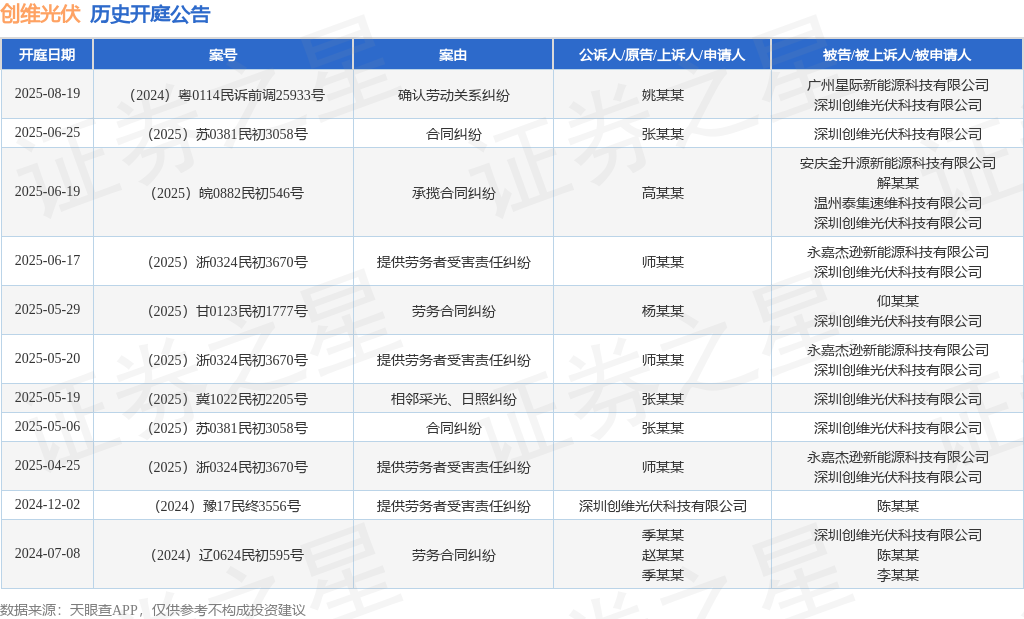This screenshot has height=619, width=1024.
Task: Select case number 甘0123民初1777号
Action: (251, 311)
